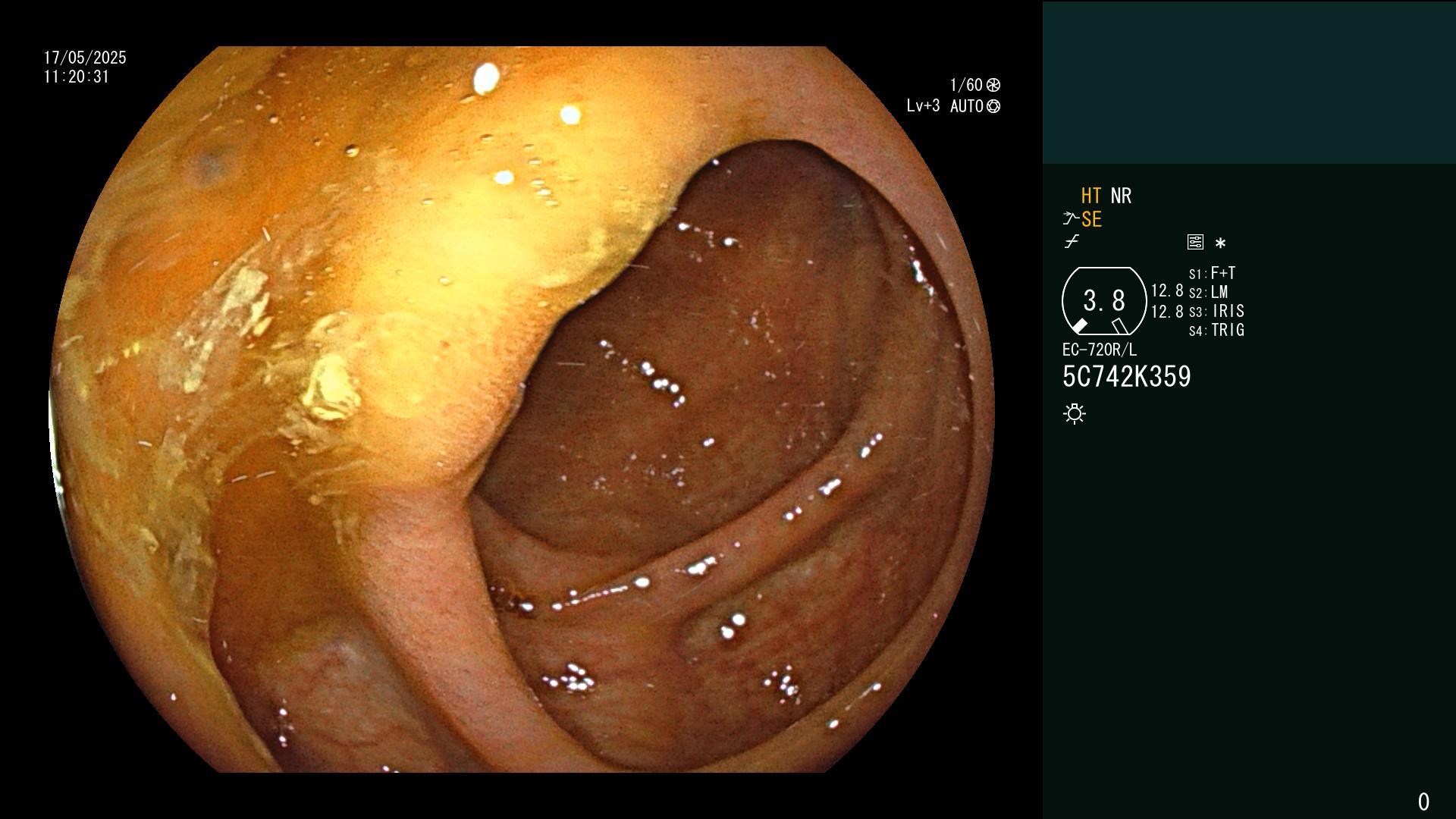
Task: Toggle the NR noise reduction indicator
Action: click(1121, 196)
